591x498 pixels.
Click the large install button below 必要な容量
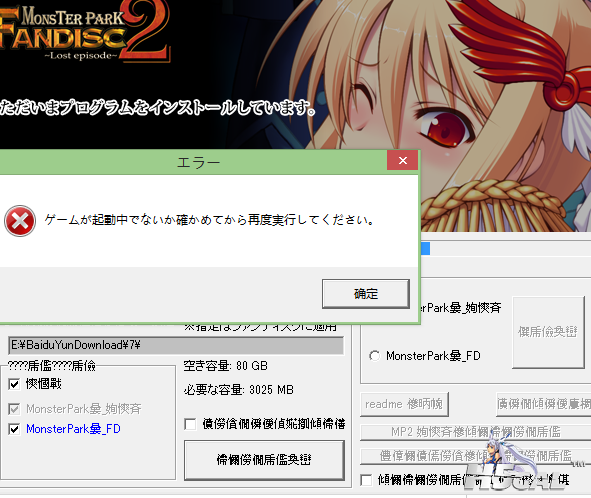[x=264, y=460]
